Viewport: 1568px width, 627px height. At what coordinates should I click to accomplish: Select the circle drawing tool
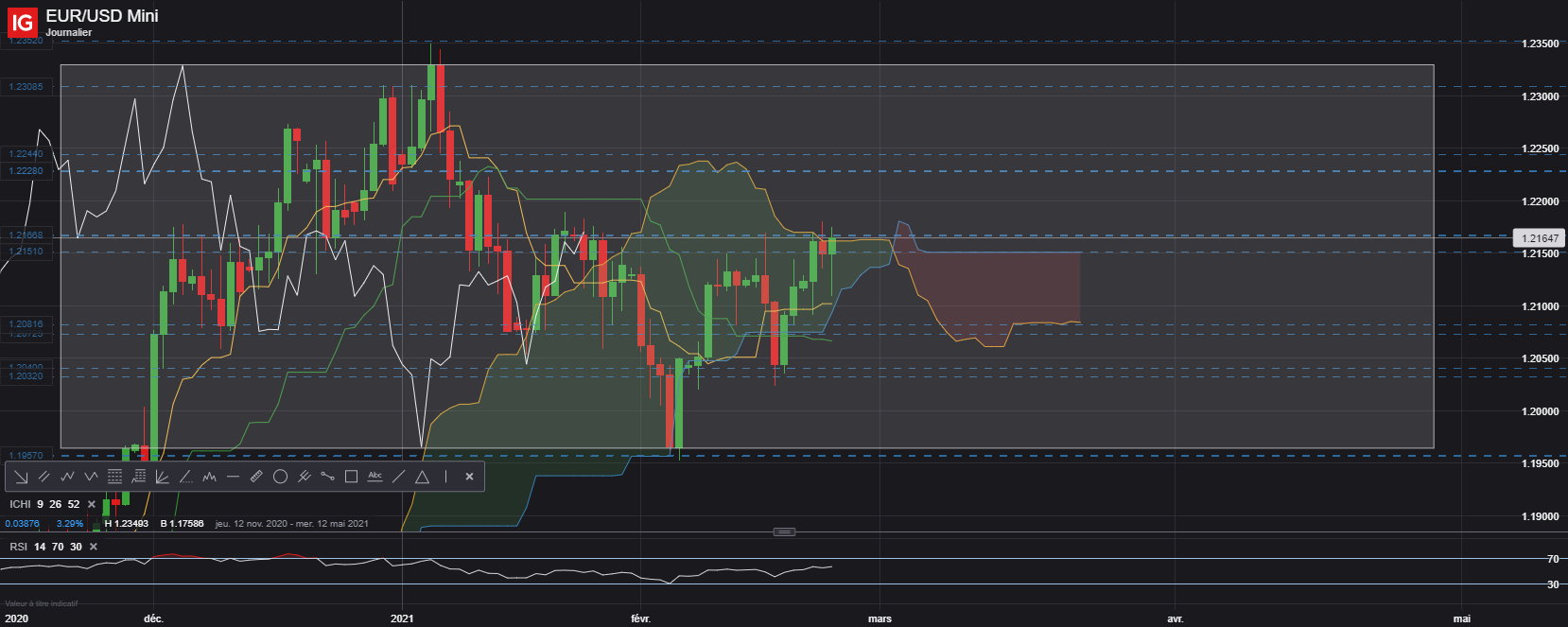point(280,477)
